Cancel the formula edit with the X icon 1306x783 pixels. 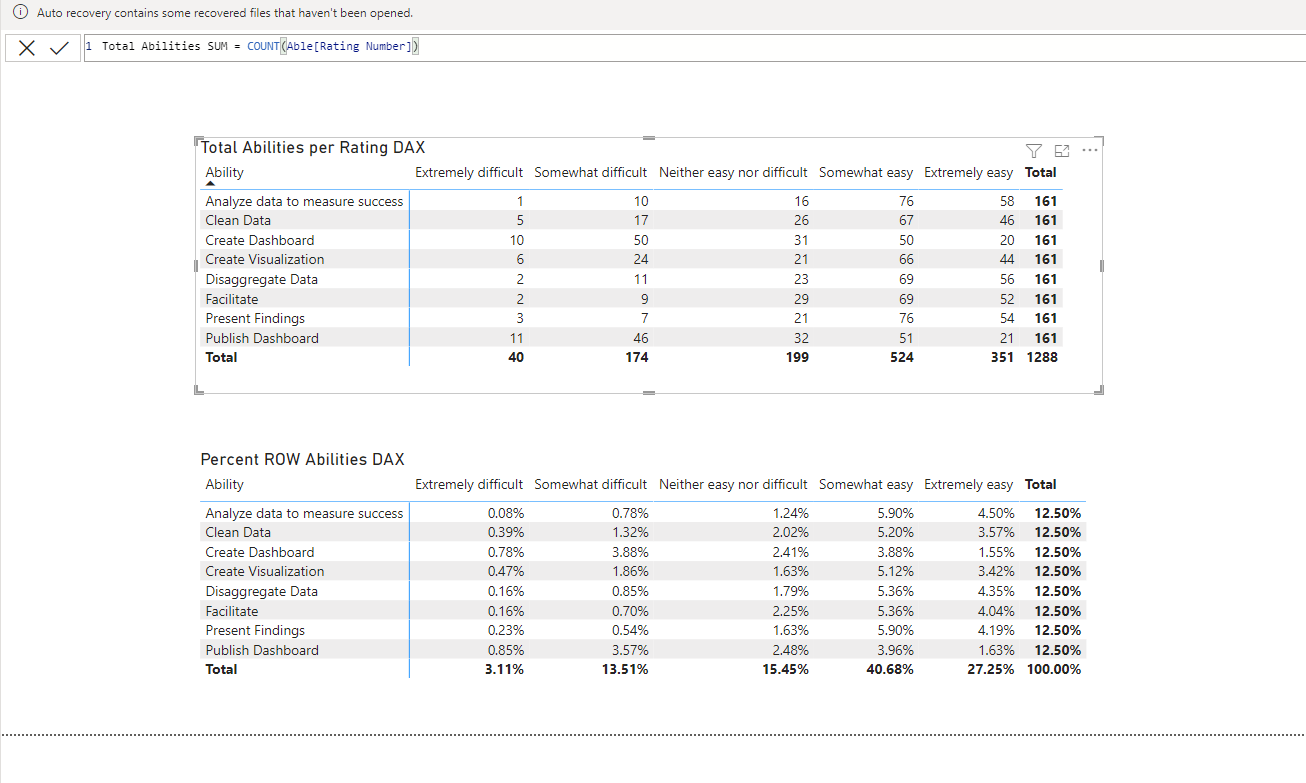coord(27,47)
